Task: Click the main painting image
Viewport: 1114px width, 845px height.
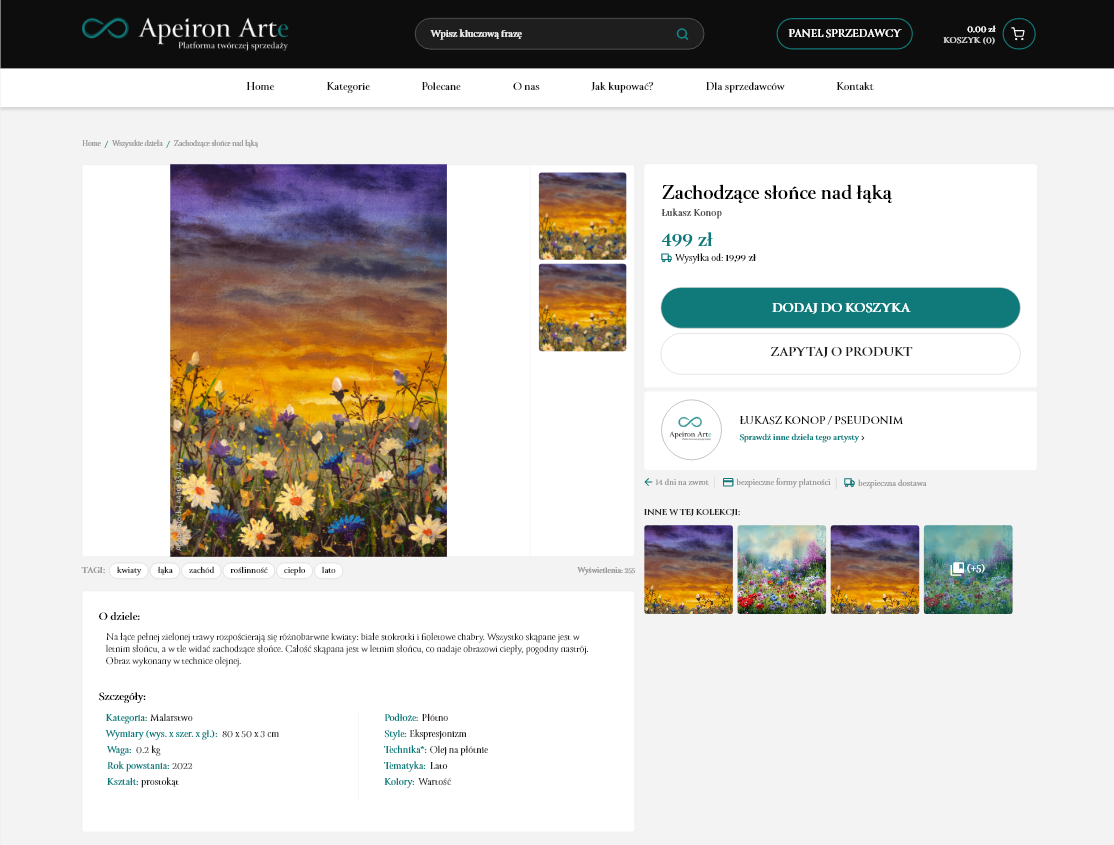Action: point(308,360)
